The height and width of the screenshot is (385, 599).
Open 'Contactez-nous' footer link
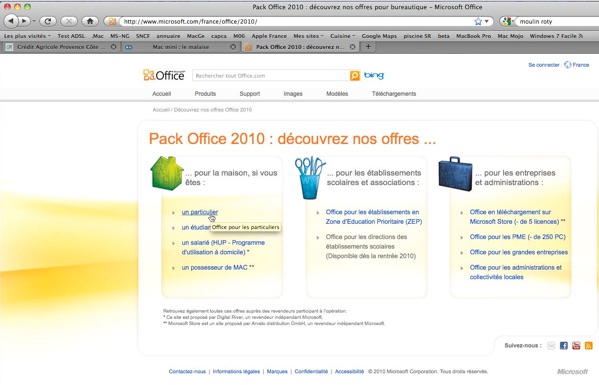click(x=187, y=371)
